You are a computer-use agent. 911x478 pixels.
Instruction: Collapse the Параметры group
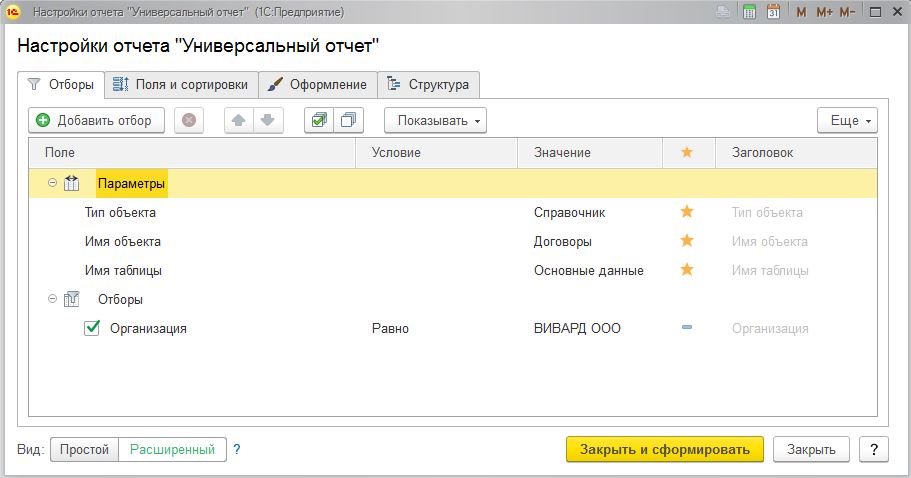[x=52, y=183]
